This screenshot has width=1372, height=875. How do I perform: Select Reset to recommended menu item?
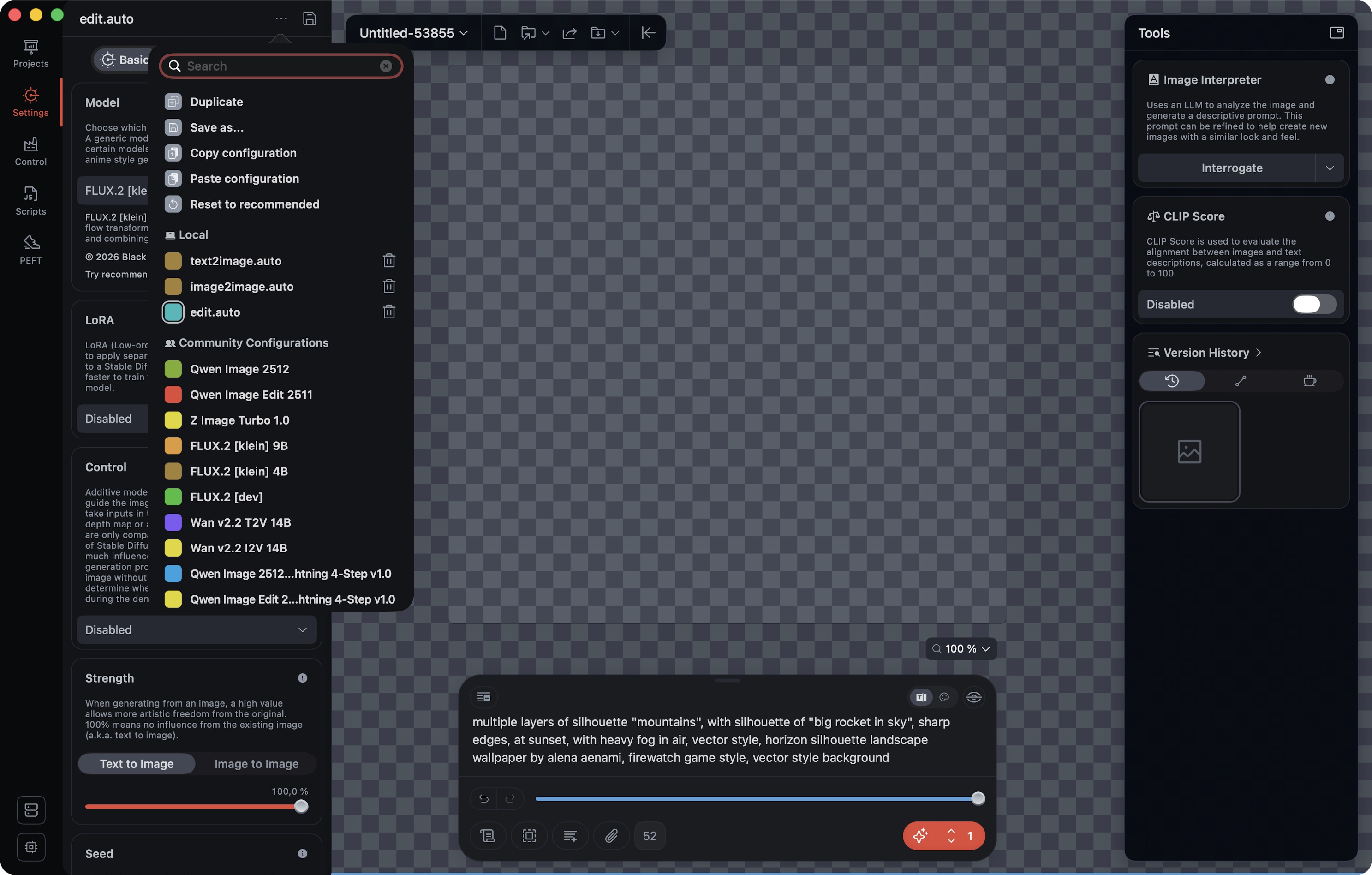click(254, 204)
